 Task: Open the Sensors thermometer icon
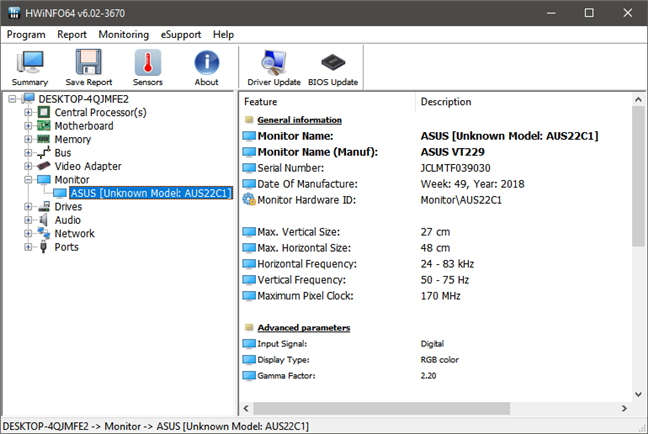point(148,62)
